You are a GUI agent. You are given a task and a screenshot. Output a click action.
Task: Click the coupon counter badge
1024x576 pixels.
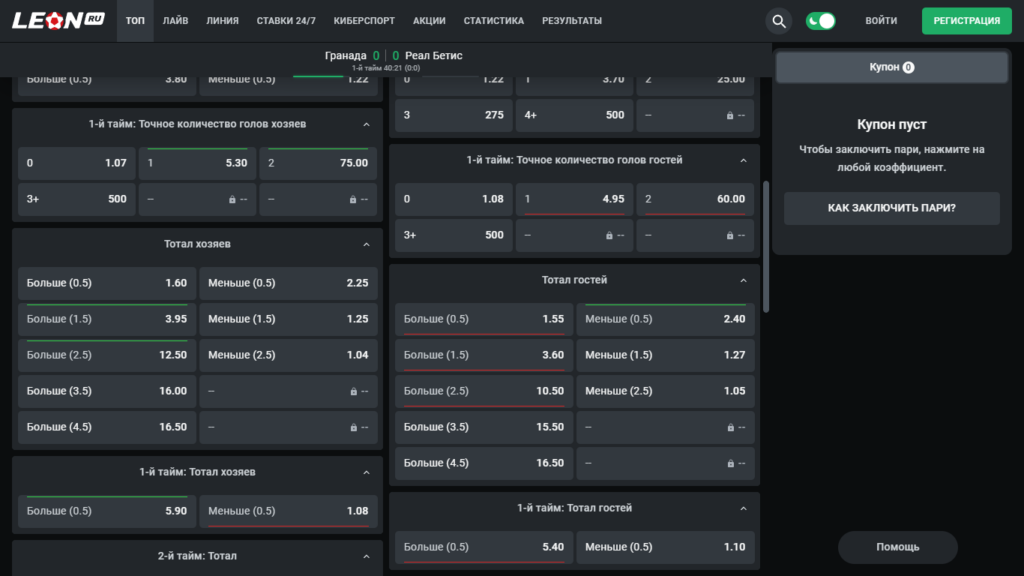[908, 67]
